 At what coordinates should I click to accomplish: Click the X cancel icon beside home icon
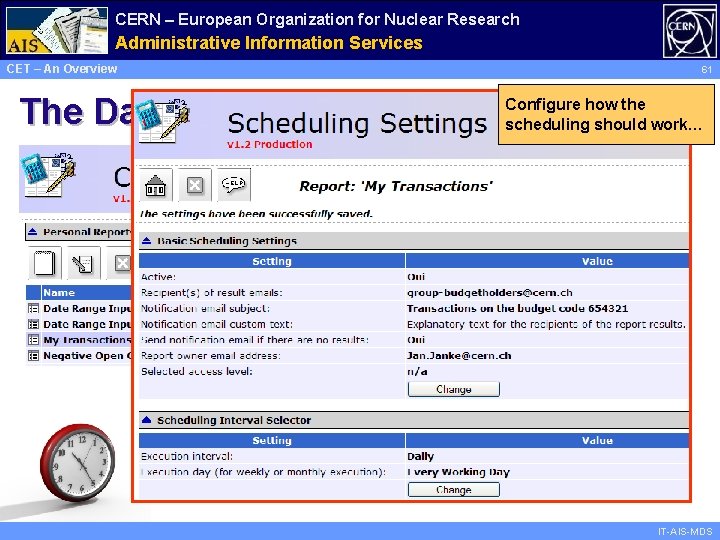coord(195,185)
